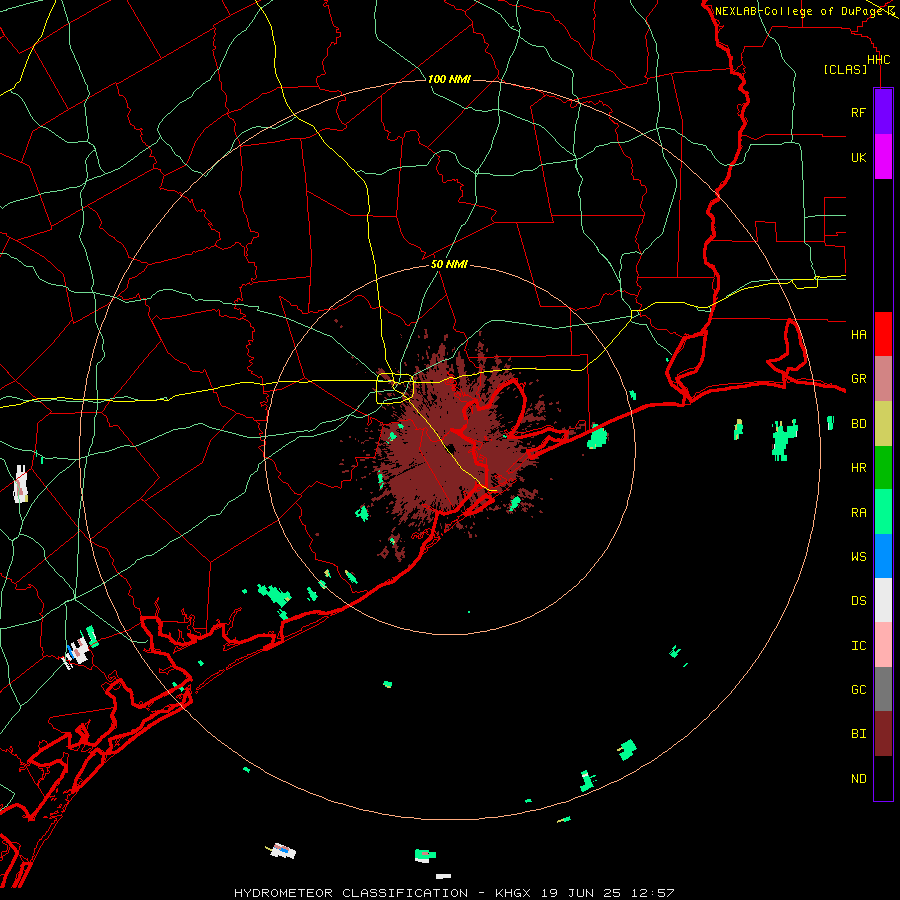The image size is (900, 900).
Task: Click the 'KHGX' station ID text
Action: [x=513, y=893]
